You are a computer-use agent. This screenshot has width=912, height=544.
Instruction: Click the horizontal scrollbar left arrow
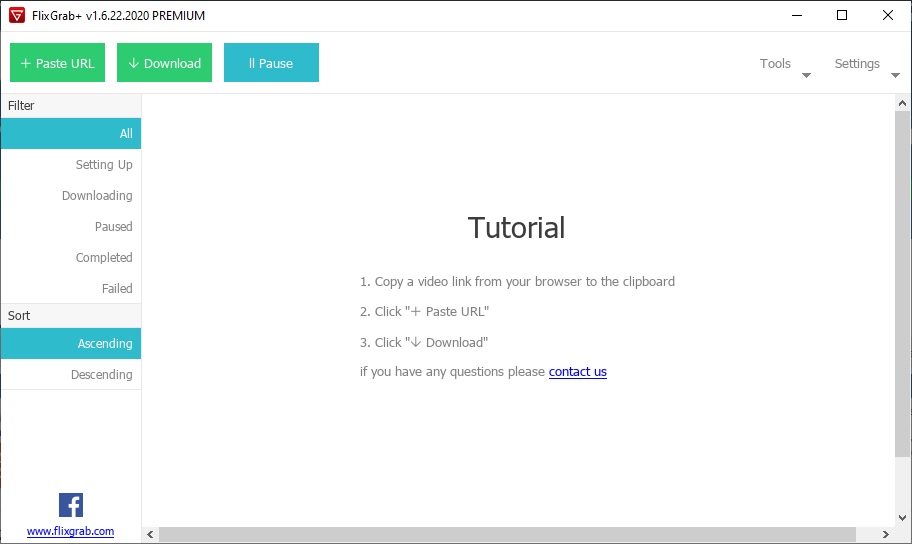(x=150, y=534)
